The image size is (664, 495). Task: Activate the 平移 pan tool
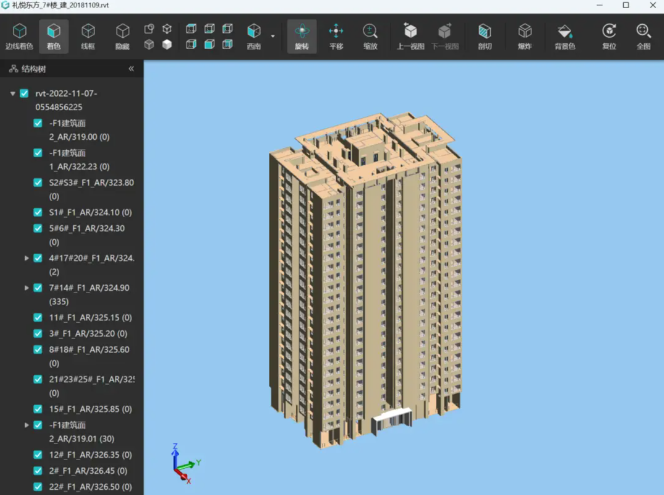pyautogui.click(x=336, y=36)
